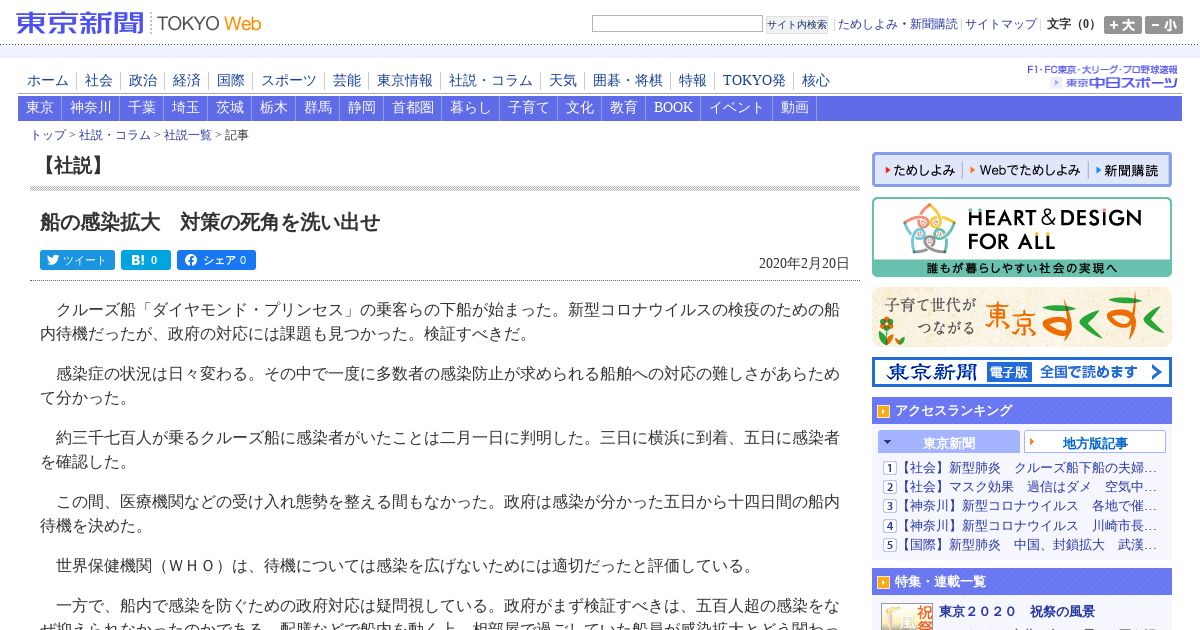Open ranking 4 川崎市長 article

tap(1029, 526)
